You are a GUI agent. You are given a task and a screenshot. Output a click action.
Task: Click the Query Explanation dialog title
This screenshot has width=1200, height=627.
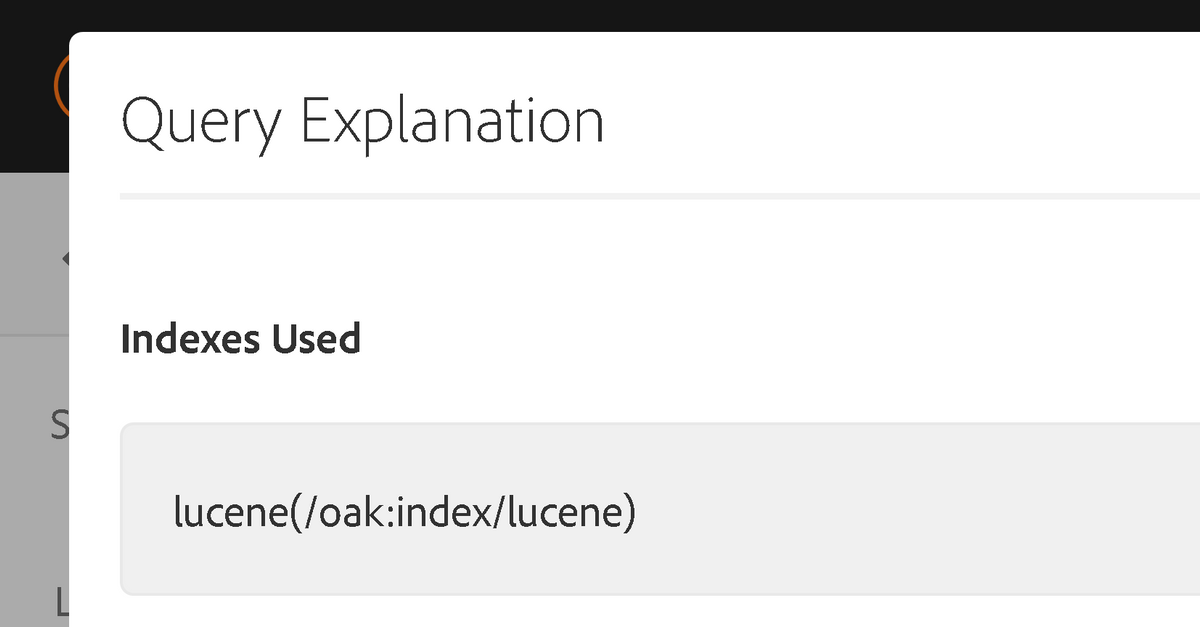(362, 122)
